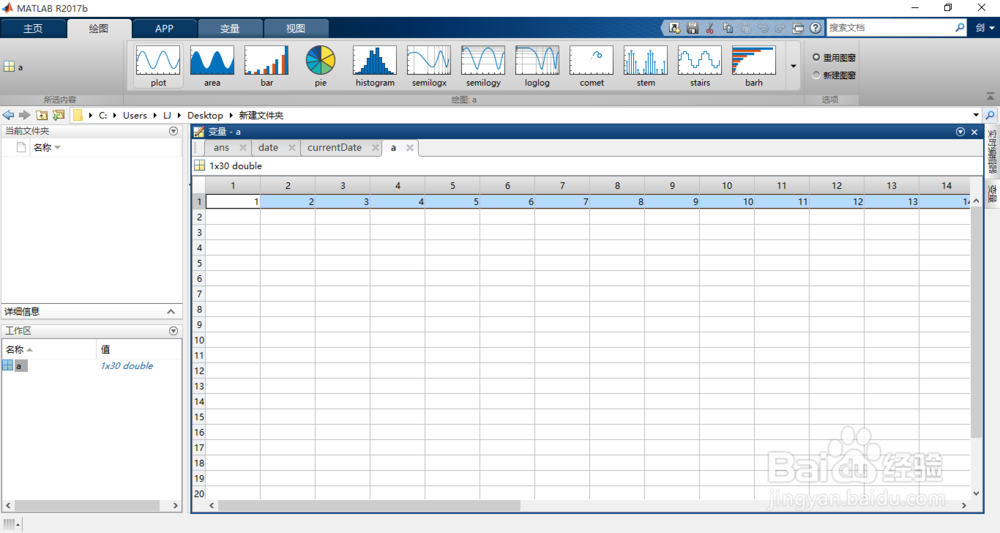The width and height of the screenshot is (1000, 533).
Task: Close the date variable tab
Action: [x=291, y=147]
